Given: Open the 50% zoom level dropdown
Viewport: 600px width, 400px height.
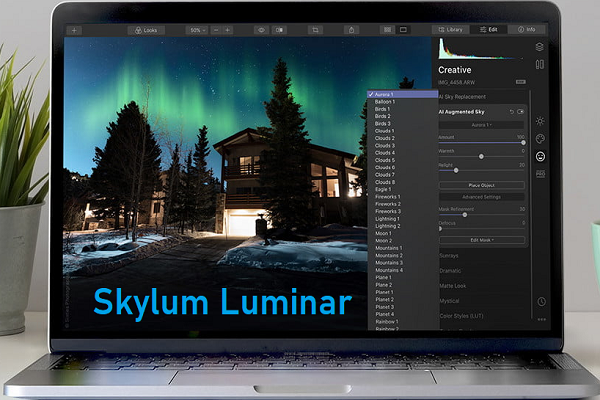Looking at the screenshot, I should pyautogui.click(x=197, y=30).
